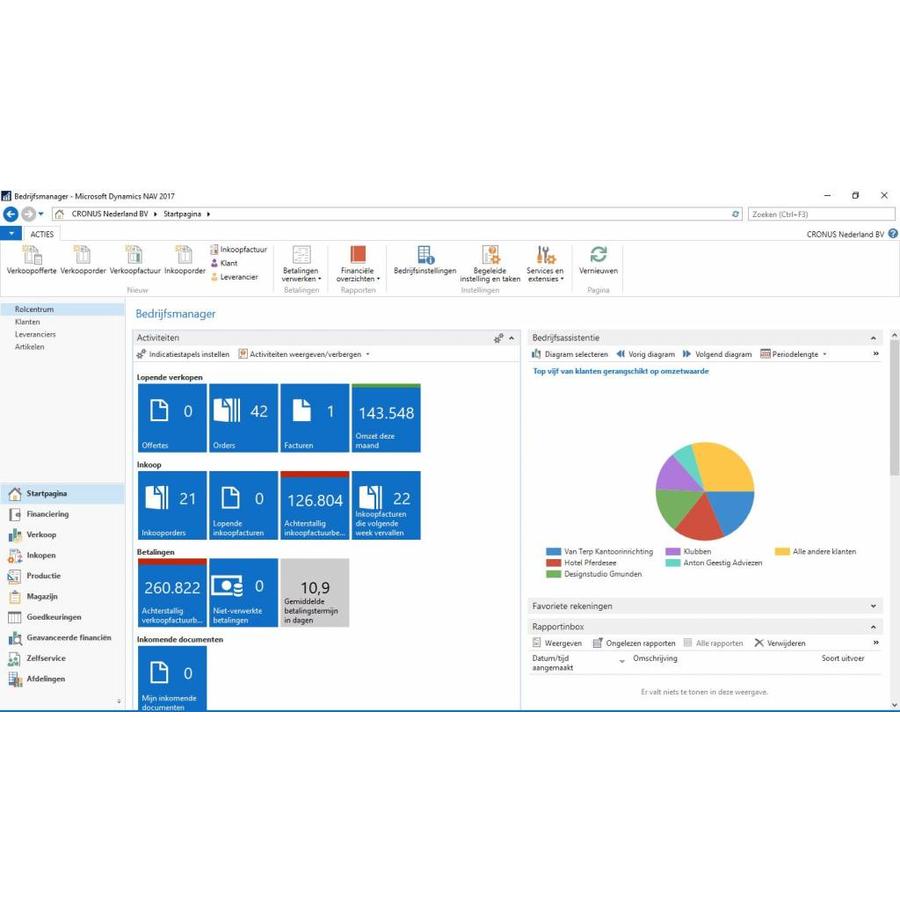The image size is (900, 900).
Task: Select Klanten in the navigation pane
Action: pyautogui.click(x=28, y=322)
